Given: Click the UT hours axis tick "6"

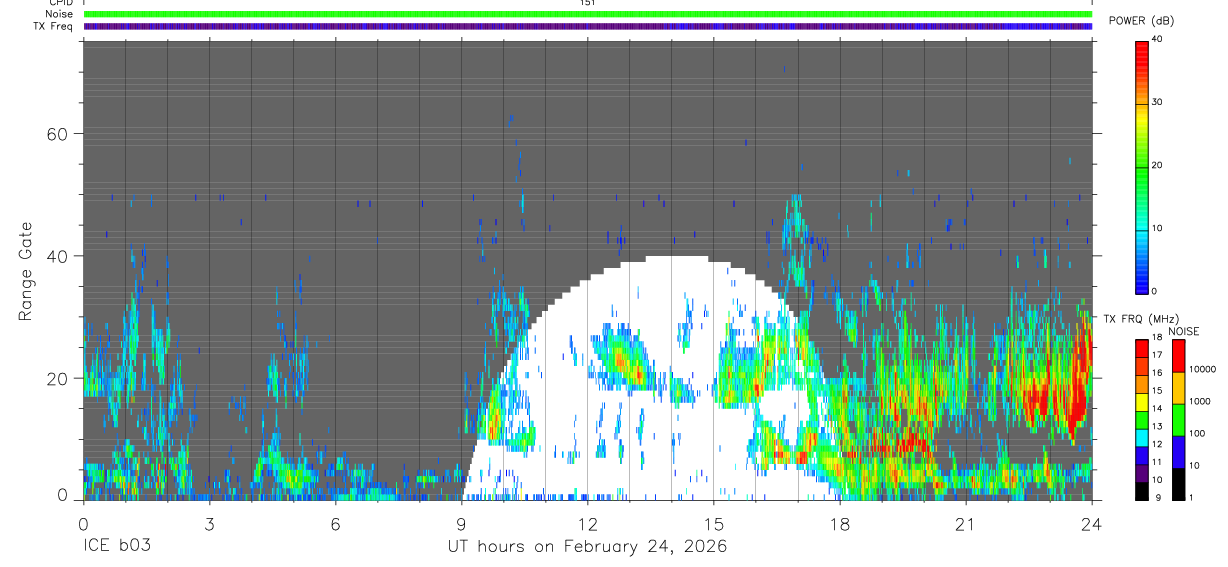Looking at the screenshot, I should pos(335,524).
